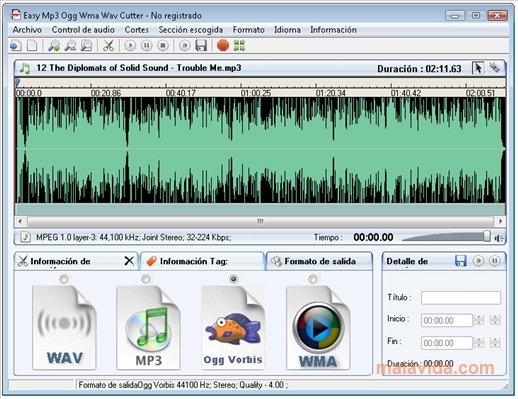Viewport: 518px width, 399px height.
Task: Click the green grid batch icon
Action: pos(239,45)
